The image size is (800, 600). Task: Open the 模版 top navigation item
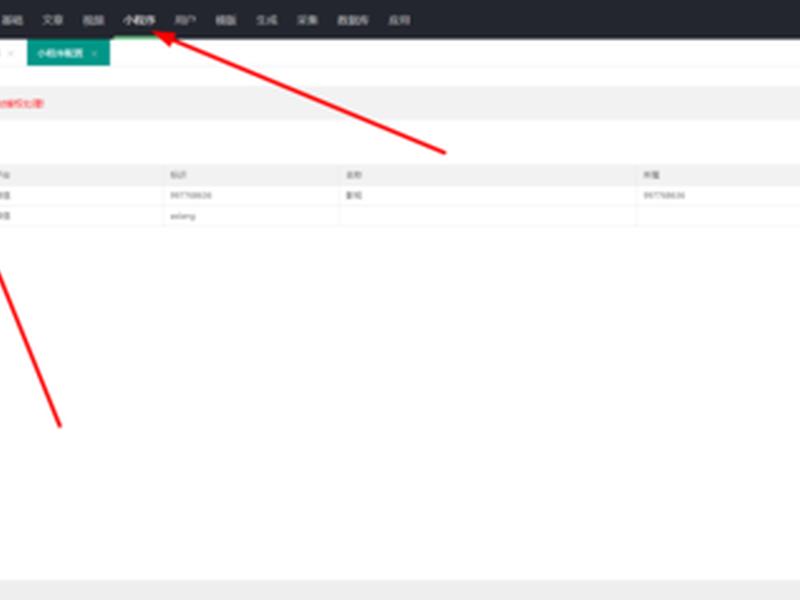pos(226,20)
